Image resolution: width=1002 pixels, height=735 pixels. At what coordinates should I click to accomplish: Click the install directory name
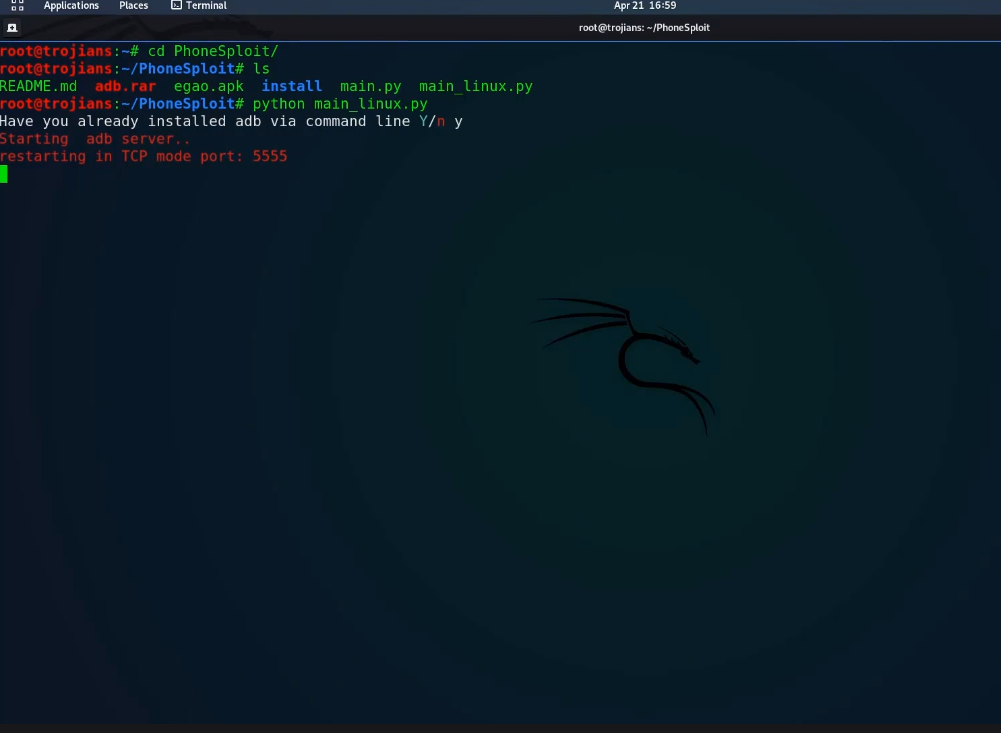[x=291, y=86]
